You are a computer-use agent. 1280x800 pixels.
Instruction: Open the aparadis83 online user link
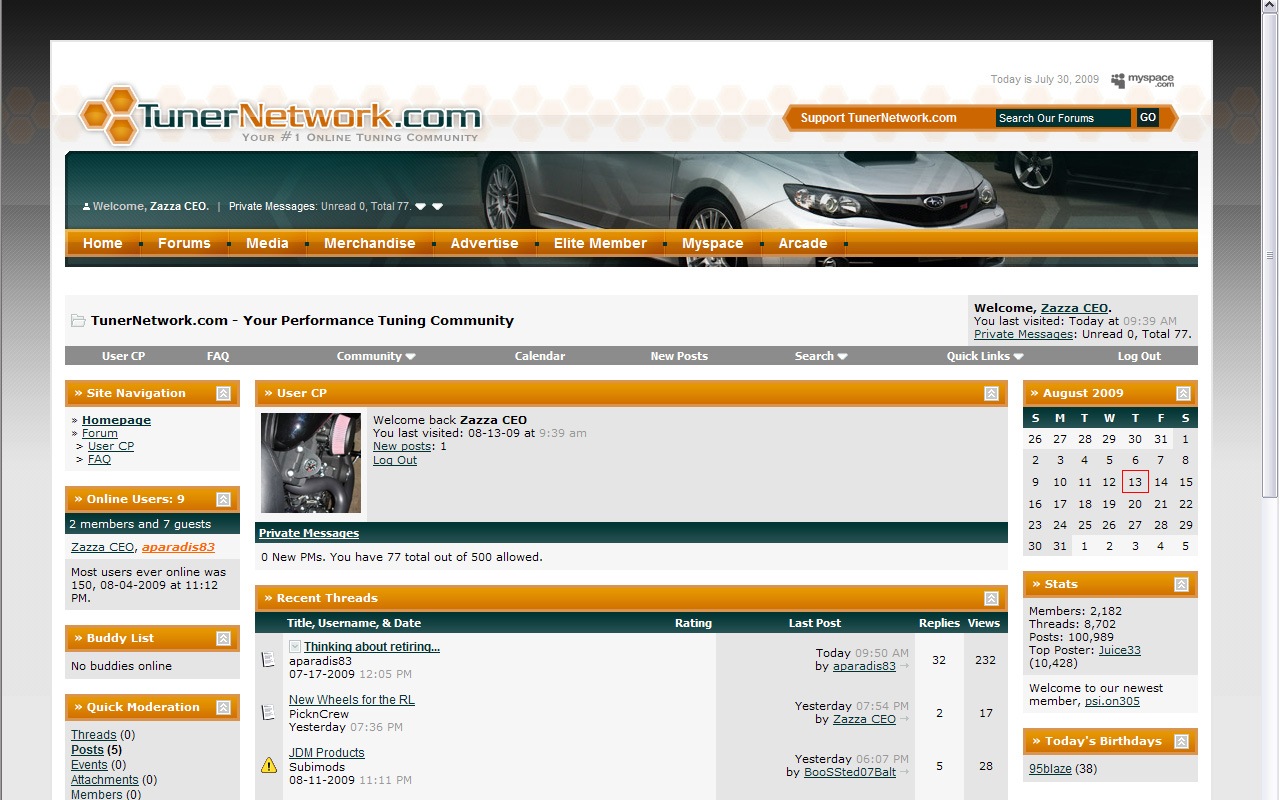click(178, 547)
